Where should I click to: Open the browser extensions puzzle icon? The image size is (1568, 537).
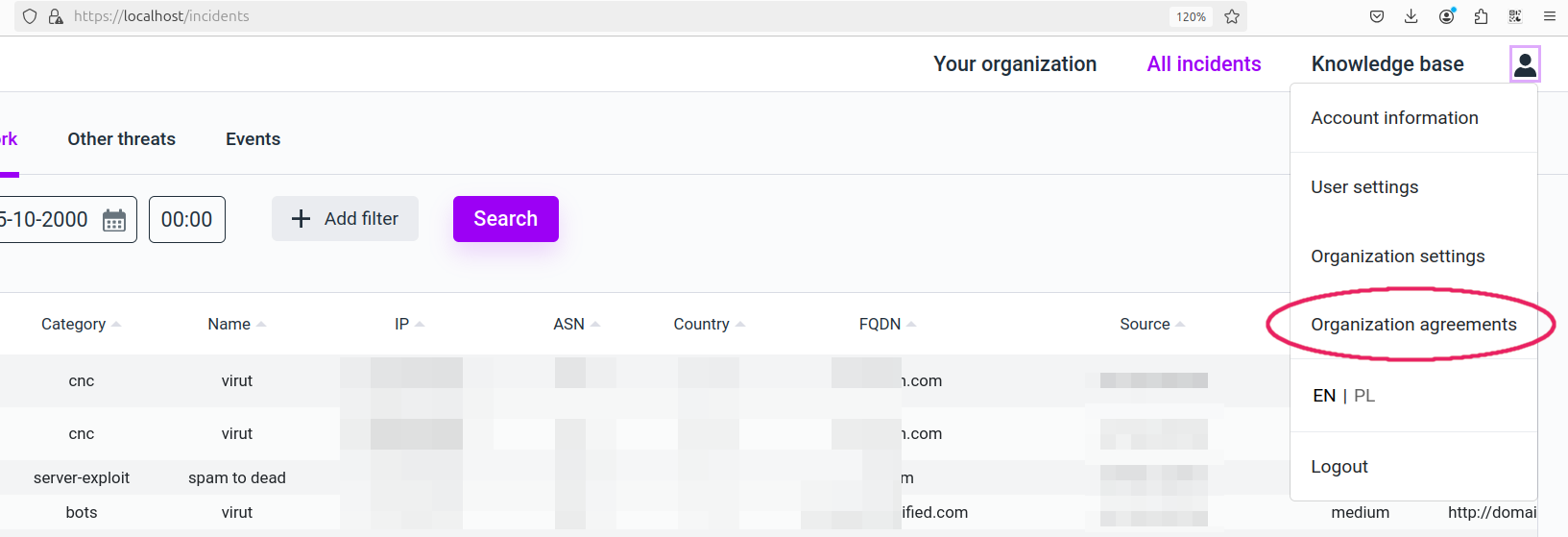click(x=1481, y=16)
